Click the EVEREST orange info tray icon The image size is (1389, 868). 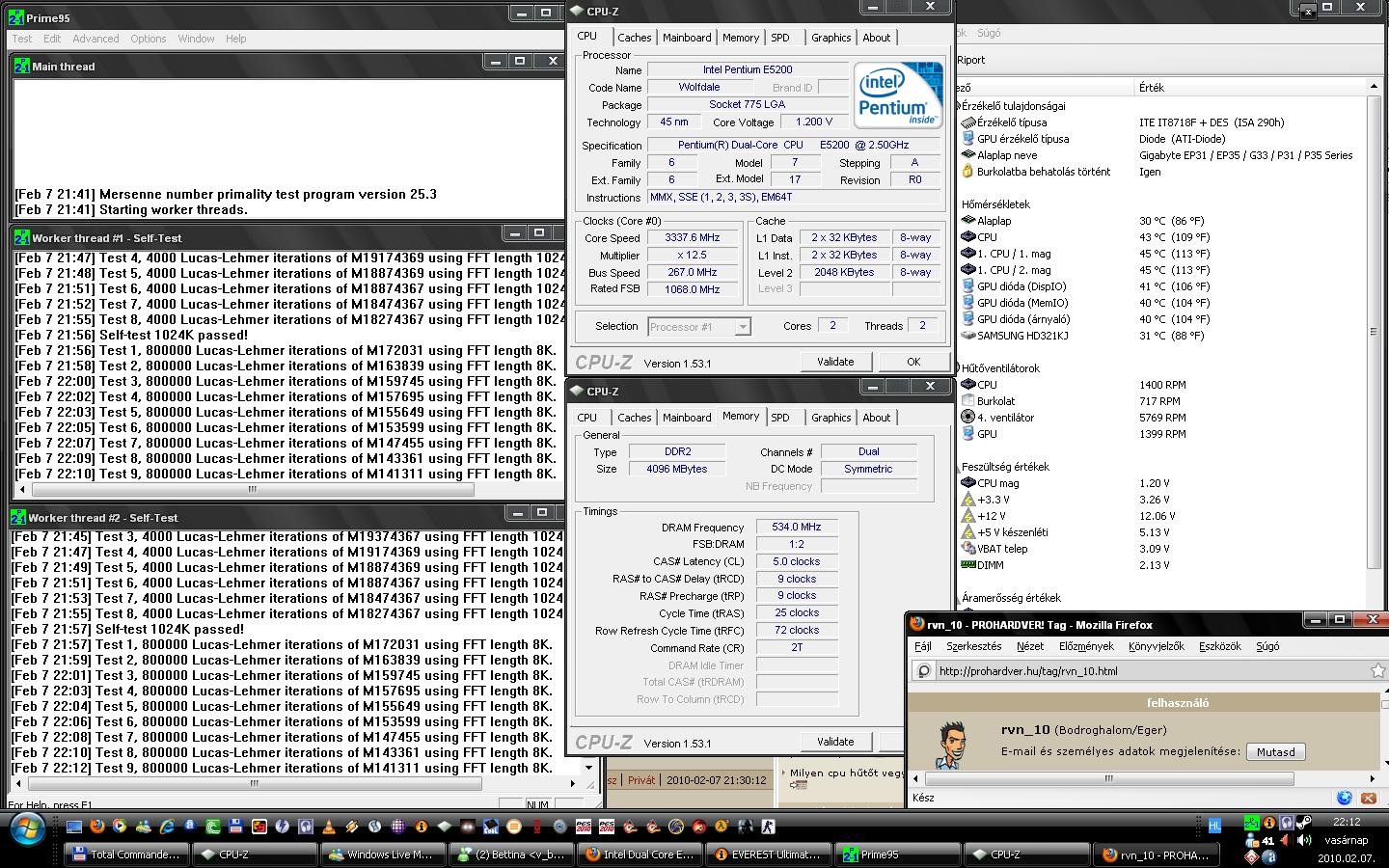click(1268, 823)
